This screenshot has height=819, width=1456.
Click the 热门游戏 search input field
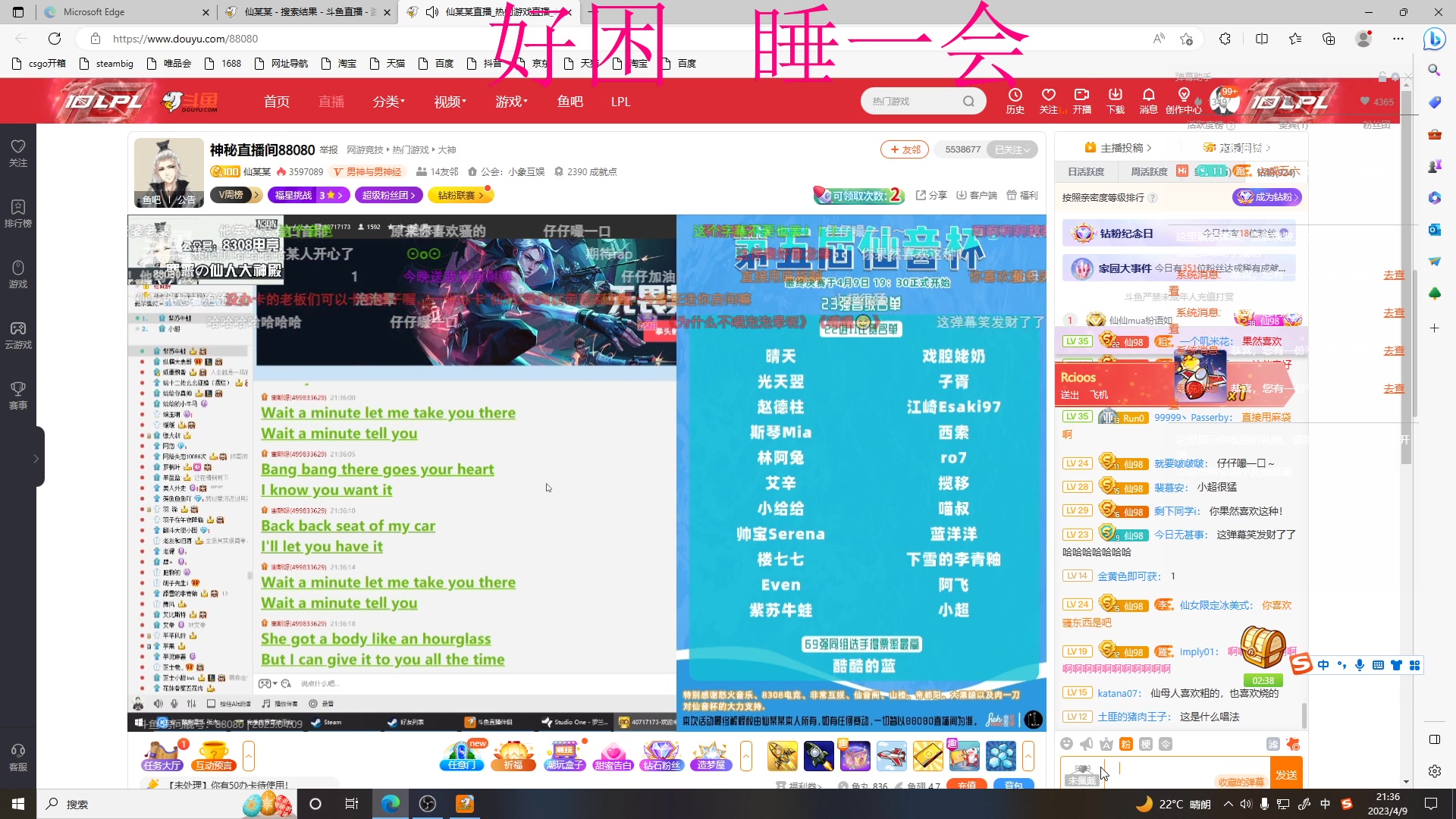click(914, 101)
